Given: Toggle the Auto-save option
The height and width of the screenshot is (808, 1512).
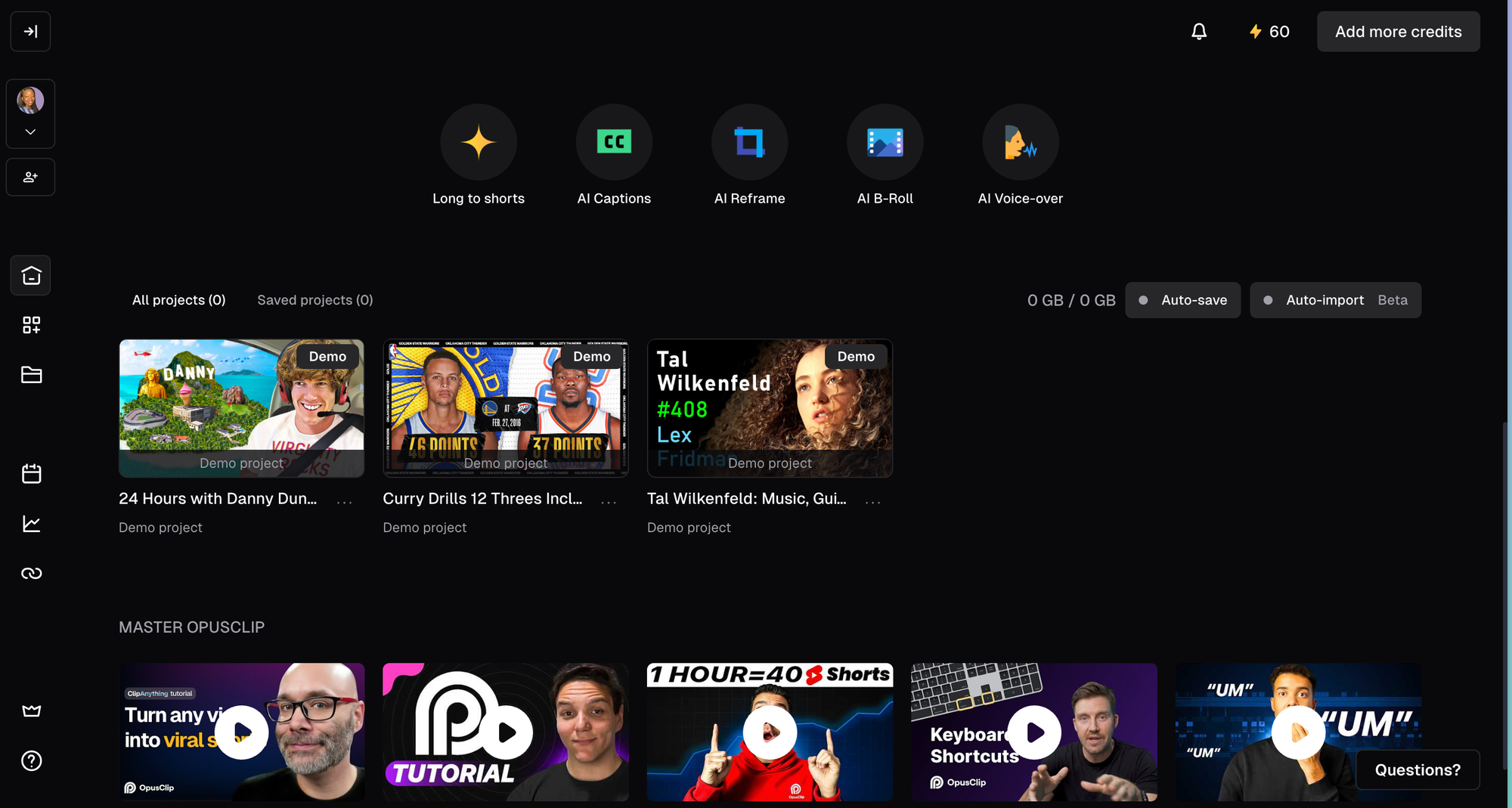Looking at the screenshot, I should pos(1183,300).
